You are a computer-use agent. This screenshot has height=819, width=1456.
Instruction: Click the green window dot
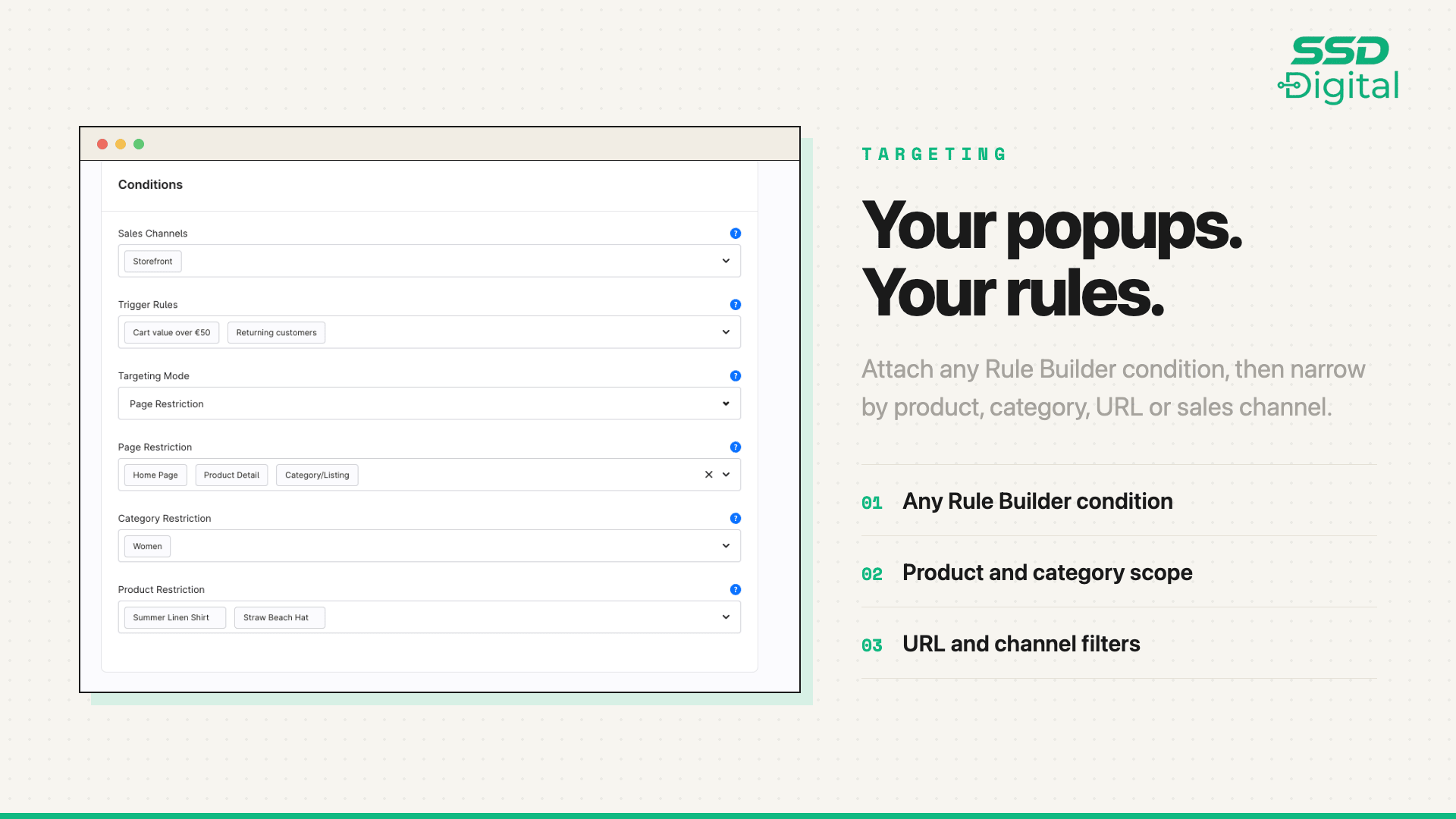pos(139,144)
